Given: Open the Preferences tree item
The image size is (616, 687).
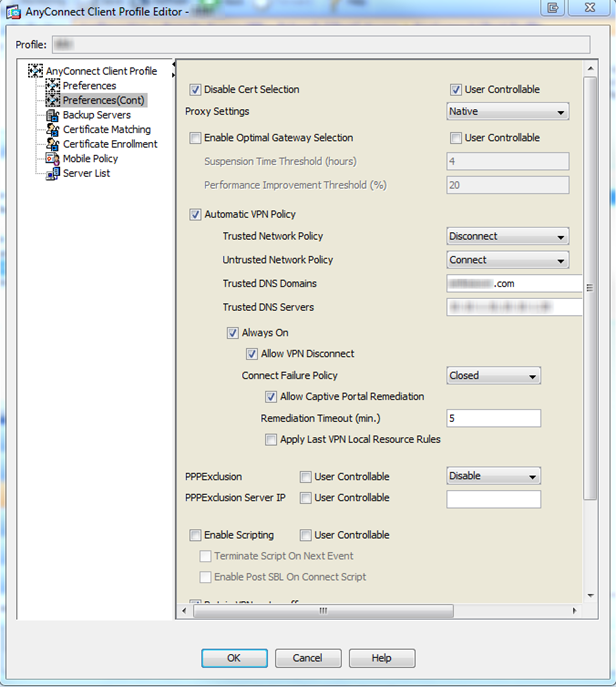Looking at the screenshot, I should pyautogui.click(x=89, y=85).
